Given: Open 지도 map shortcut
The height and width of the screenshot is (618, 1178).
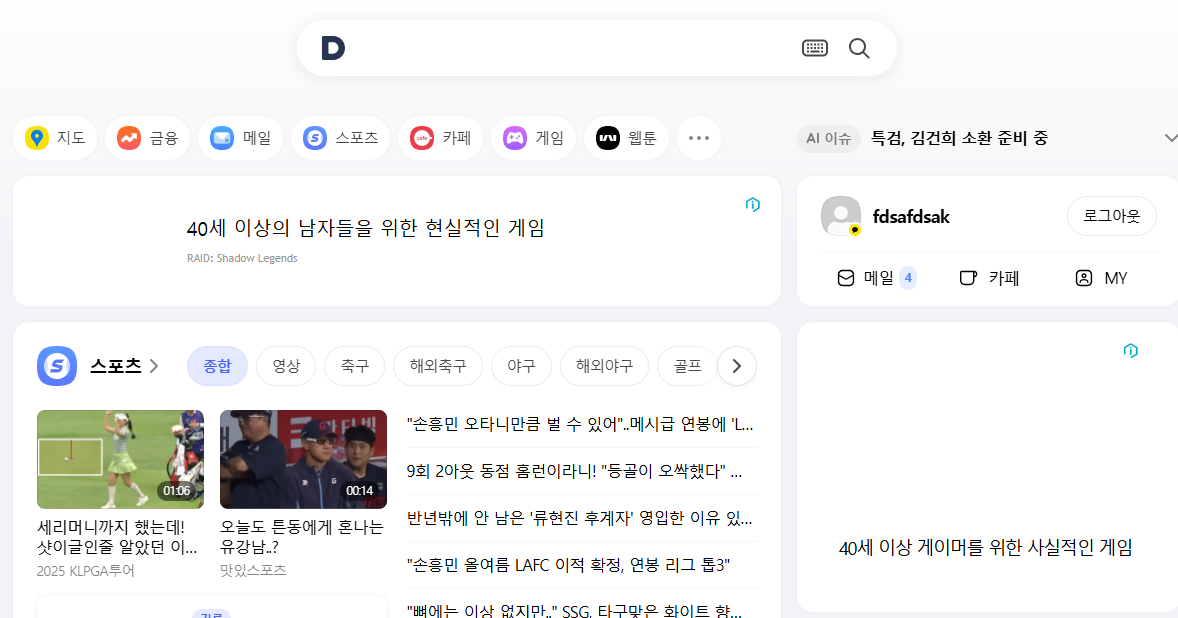Looking at the screenshot, I should tap(55, 138).
